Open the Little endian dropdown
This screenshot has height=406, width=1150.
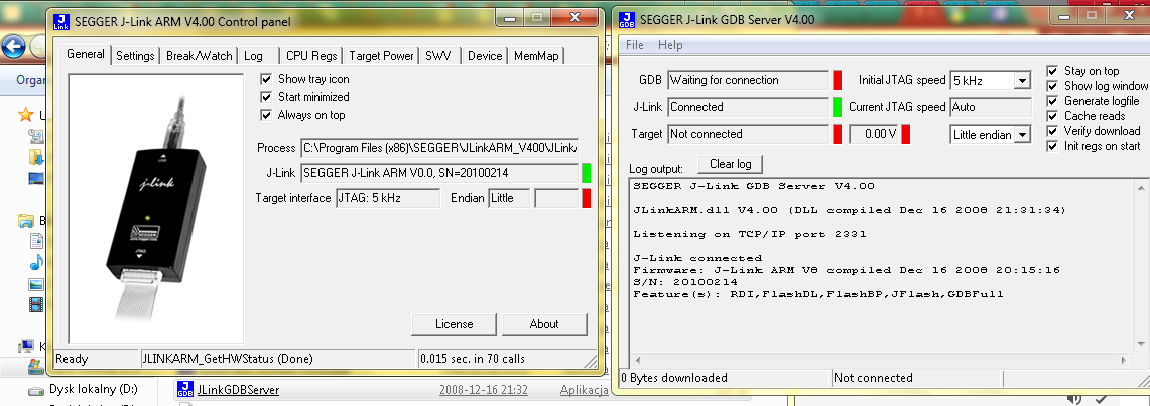(x=1022, y=134)
